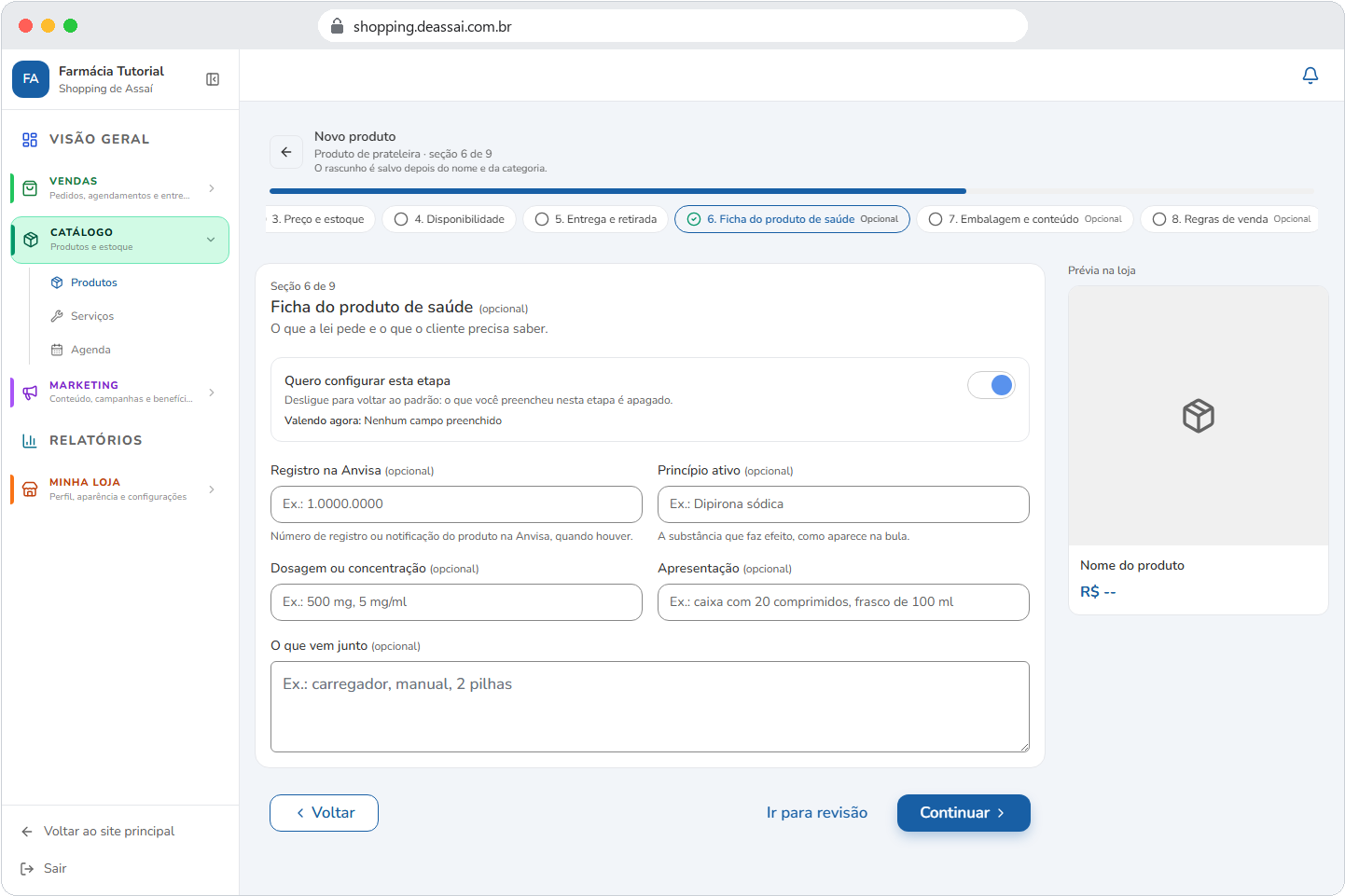Click the Minha Loja storefront icon
This screenshot has width=1345, height=896.
(30, 489)
